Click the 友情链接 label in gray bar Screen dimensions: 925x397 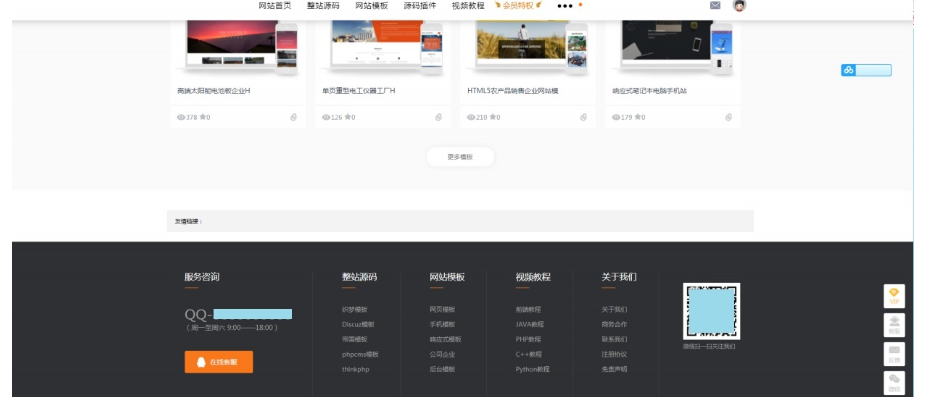(188, 222)
